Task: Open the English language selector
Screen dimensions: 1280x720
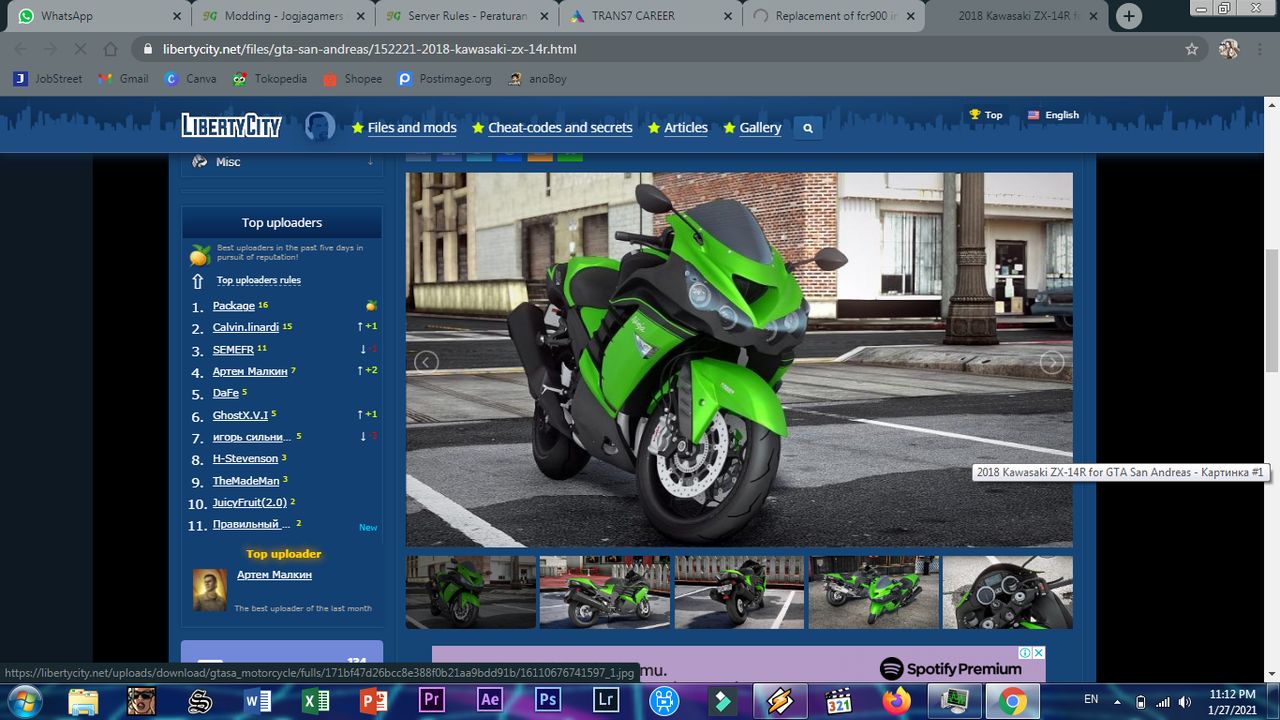Action: coord(1053,115)
